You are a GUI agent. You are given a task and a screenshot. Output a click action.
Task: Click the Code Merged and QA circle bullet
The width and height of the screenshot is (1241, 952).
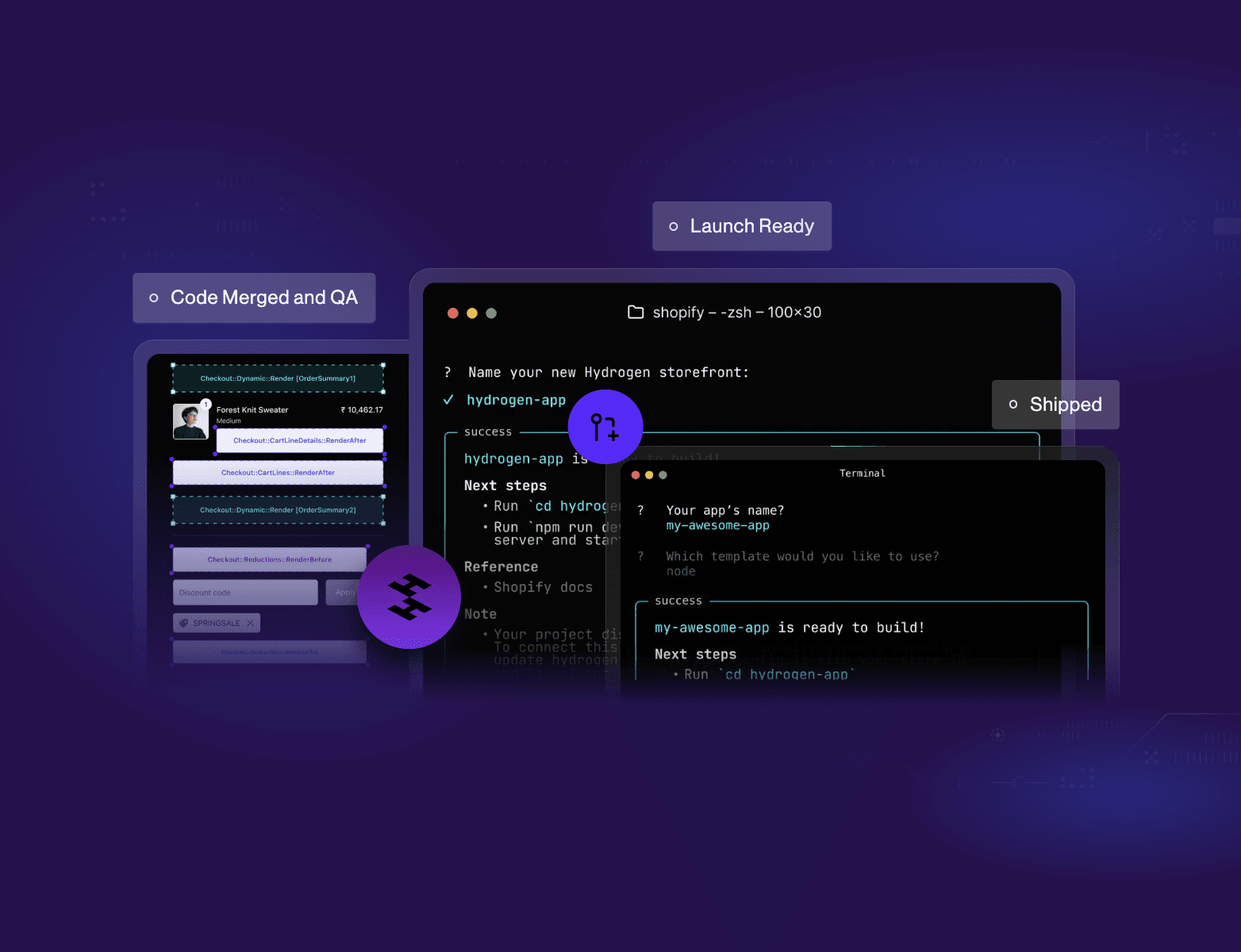tap(154, 298)
